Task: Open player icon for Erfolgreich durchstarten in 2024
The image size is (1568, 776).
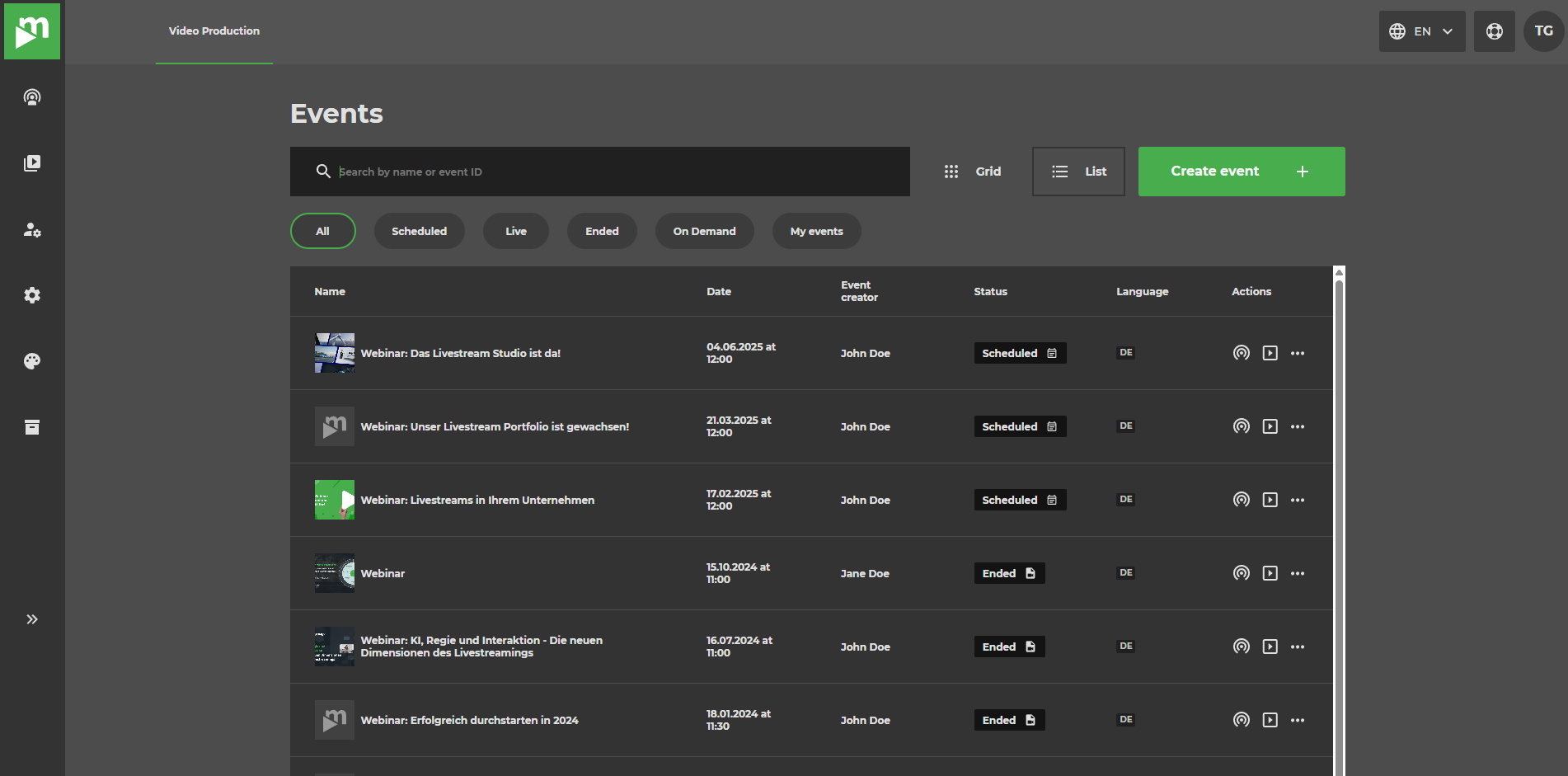Action: pyautogui.click(x=1270, y=720)
